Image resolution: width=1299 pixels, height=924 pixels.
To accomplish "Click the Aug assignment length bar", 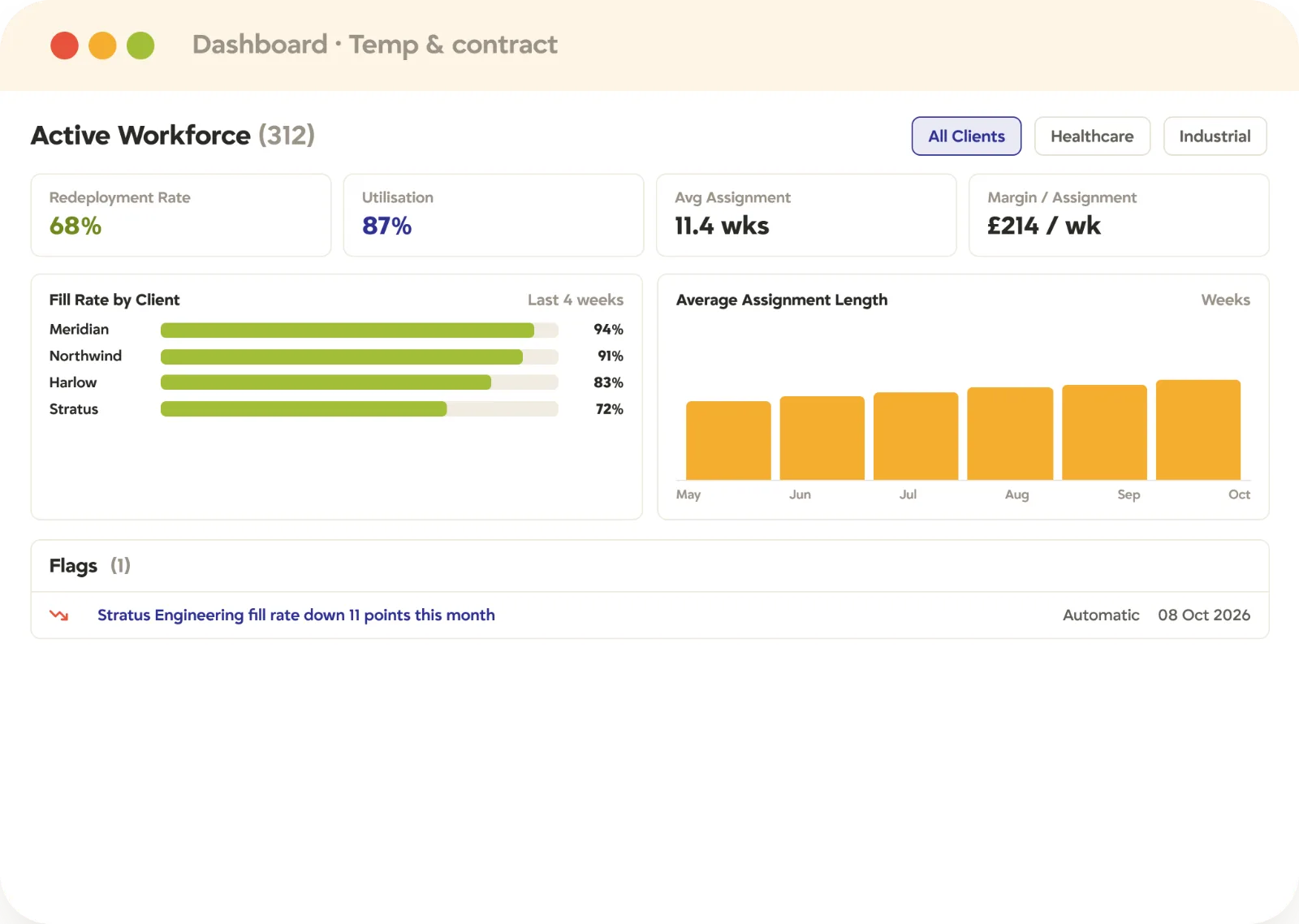I will click(x=1010, y=434).
